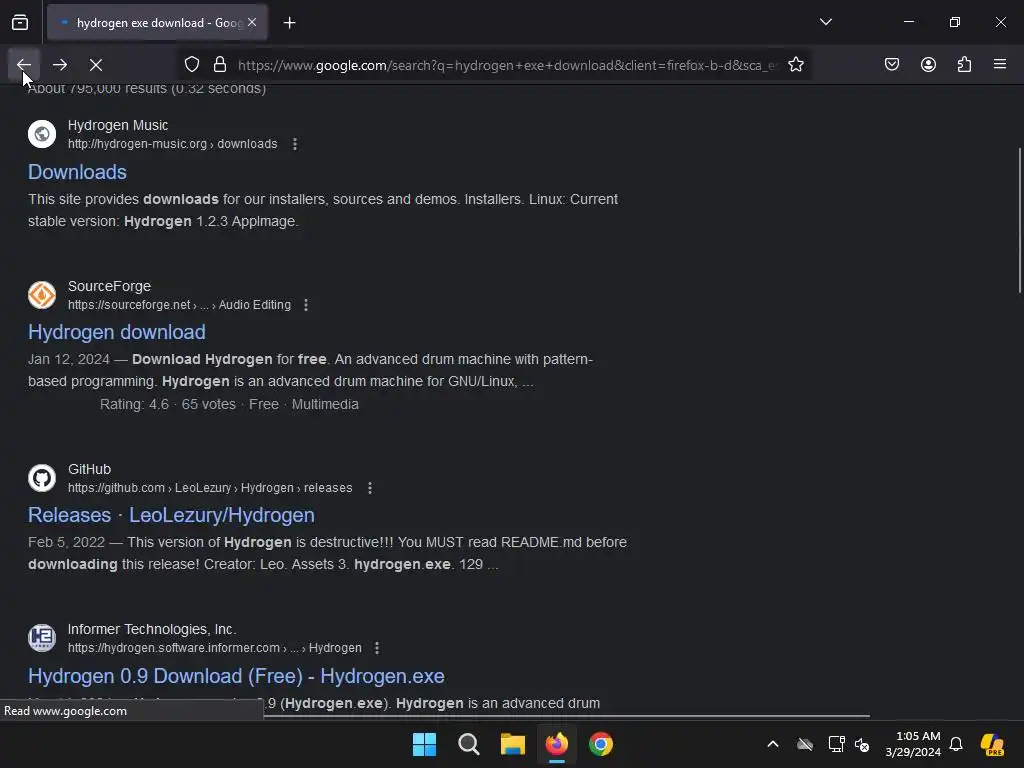
Task: Open more options for SourceForge result
Action: click(x=306, y=305)
